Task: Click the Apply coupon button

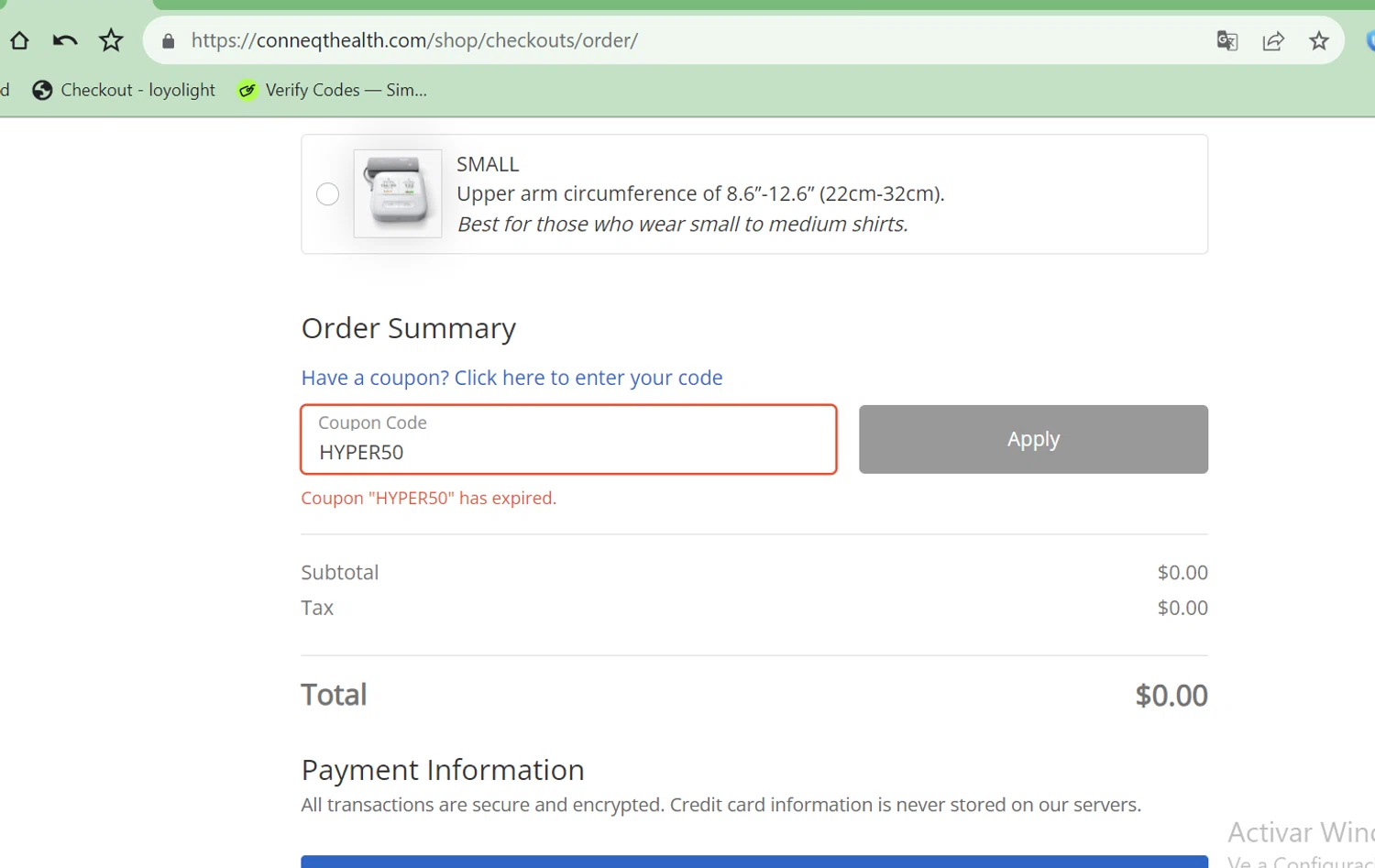Action: click(1033, 439)
